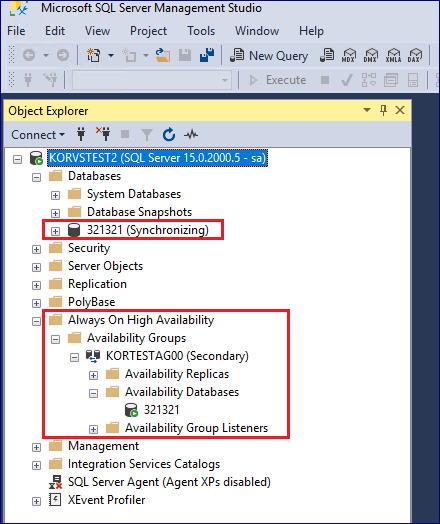Click the Filter funnel icon
The height and width of the screenshot is (524, 440).
click(147, 135)
